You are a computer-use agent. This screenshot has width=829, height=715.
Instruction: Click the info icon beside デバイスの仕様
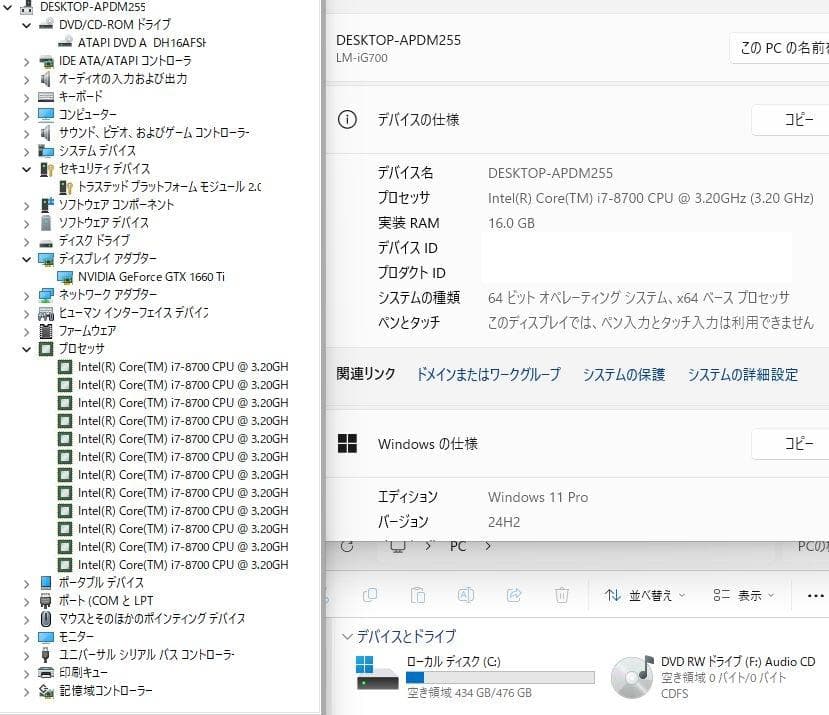(347, 119)
